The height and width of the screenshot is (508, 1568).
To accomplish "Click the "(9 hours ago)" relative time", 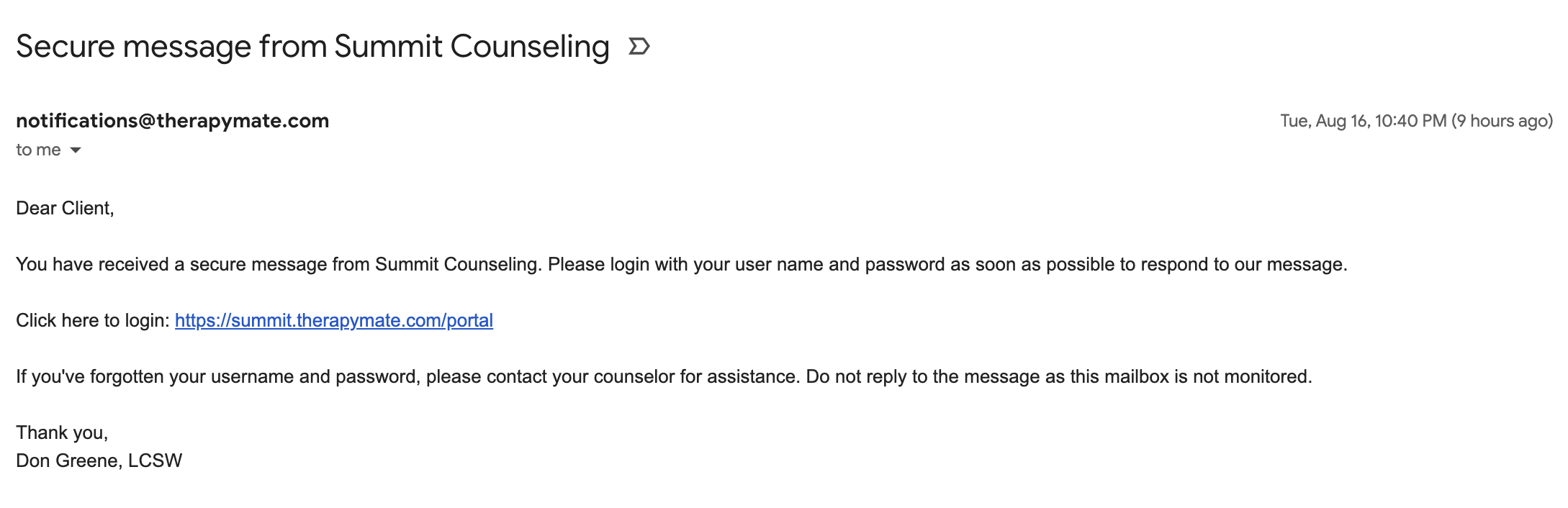I will pos(1502,121).
